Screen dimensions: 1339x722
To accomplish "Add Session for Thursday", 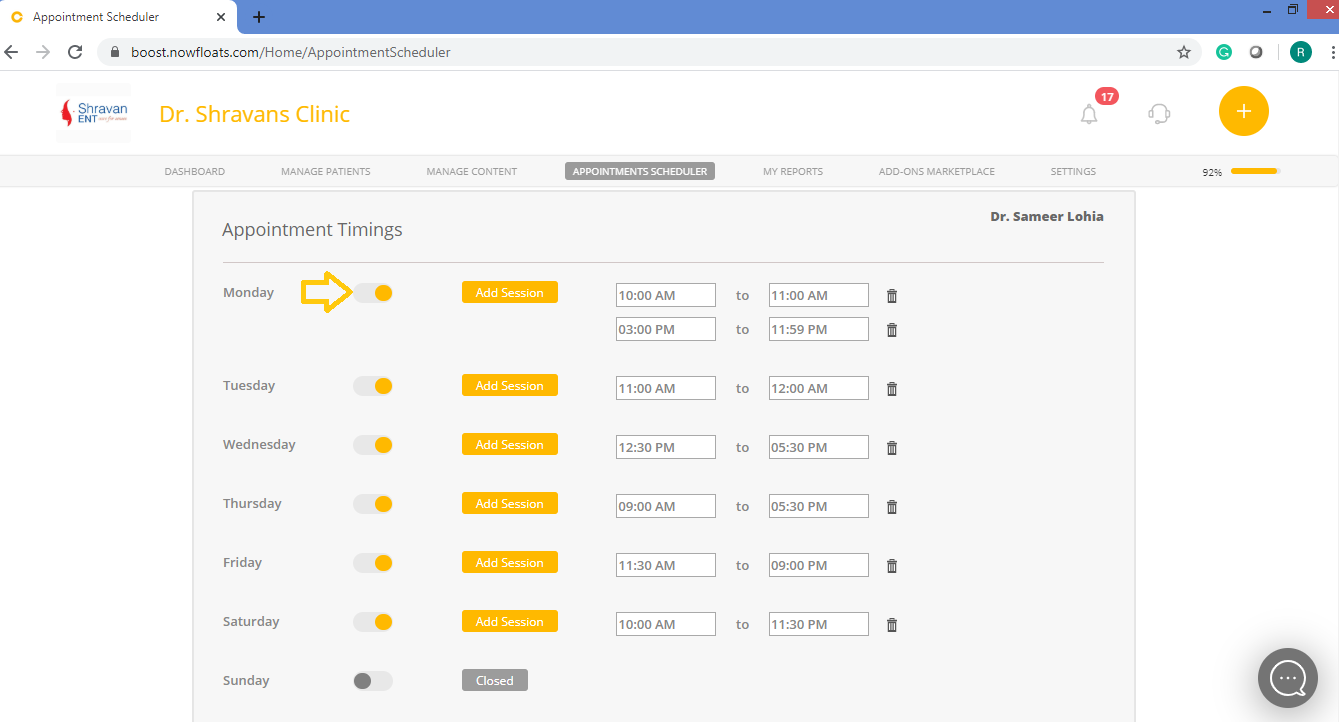I will click(510, 503).
